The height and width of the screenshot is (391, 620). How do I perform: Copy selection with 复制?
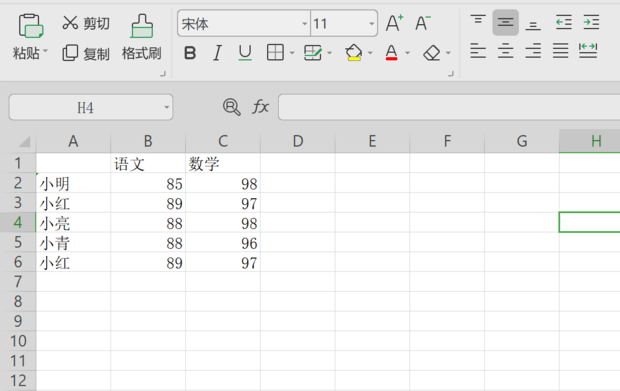[x=86, y=53]
